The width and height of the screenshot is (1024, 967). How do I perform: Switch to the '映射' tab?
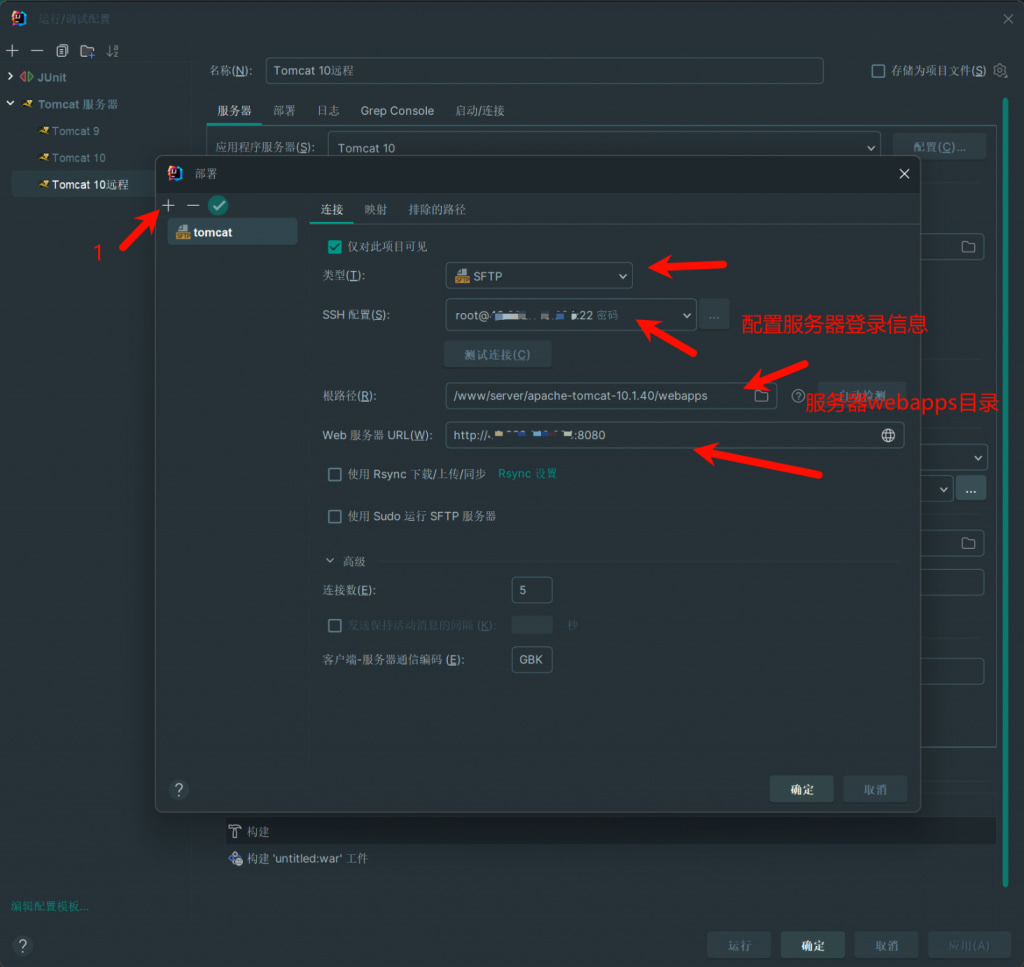376,210
